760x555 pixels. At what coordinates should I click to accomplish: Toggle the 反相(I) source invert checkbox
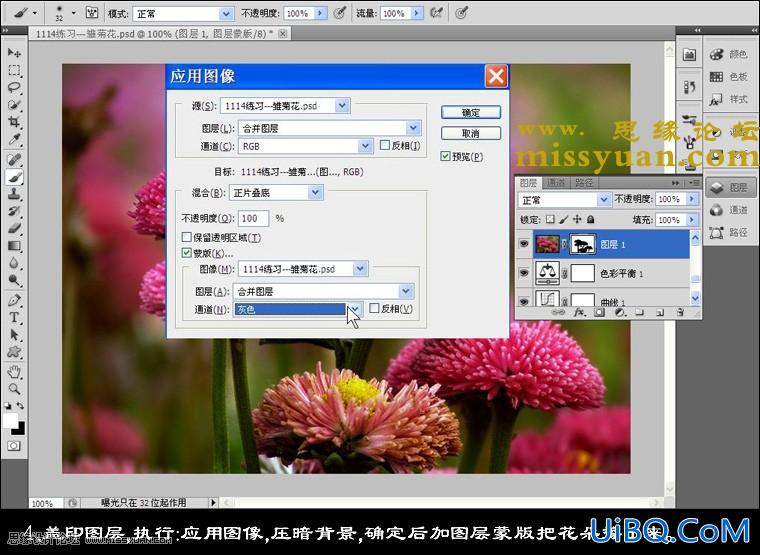[x=385, y=145]
